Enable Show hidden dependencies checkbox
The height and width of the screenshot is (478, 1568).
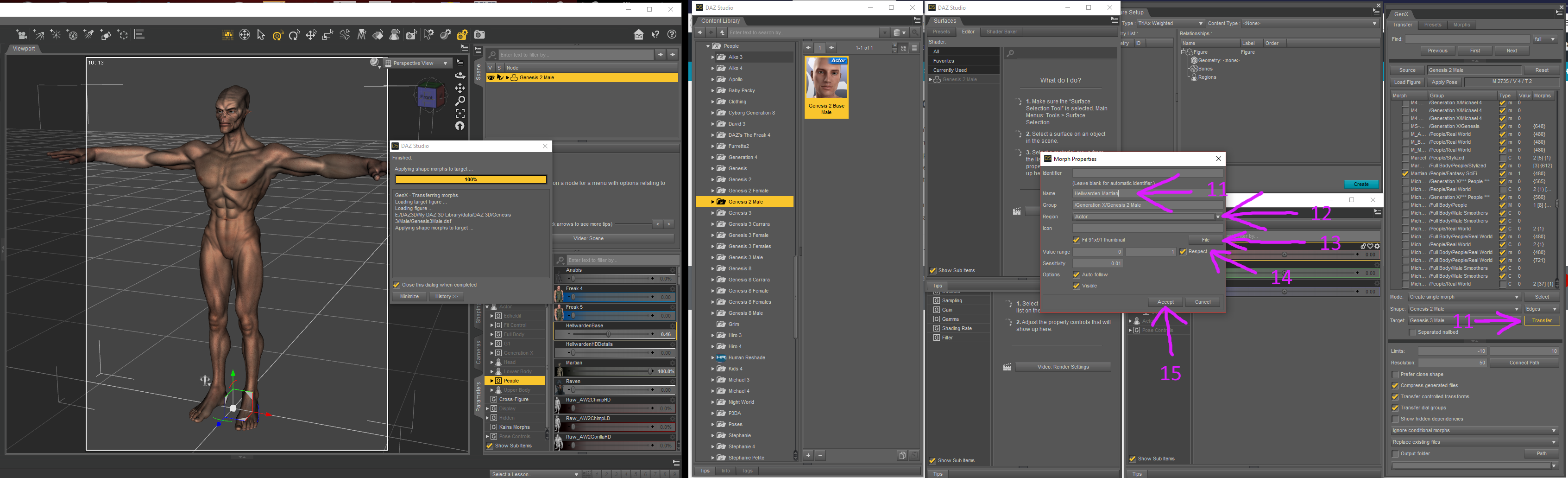[1395, 419]
